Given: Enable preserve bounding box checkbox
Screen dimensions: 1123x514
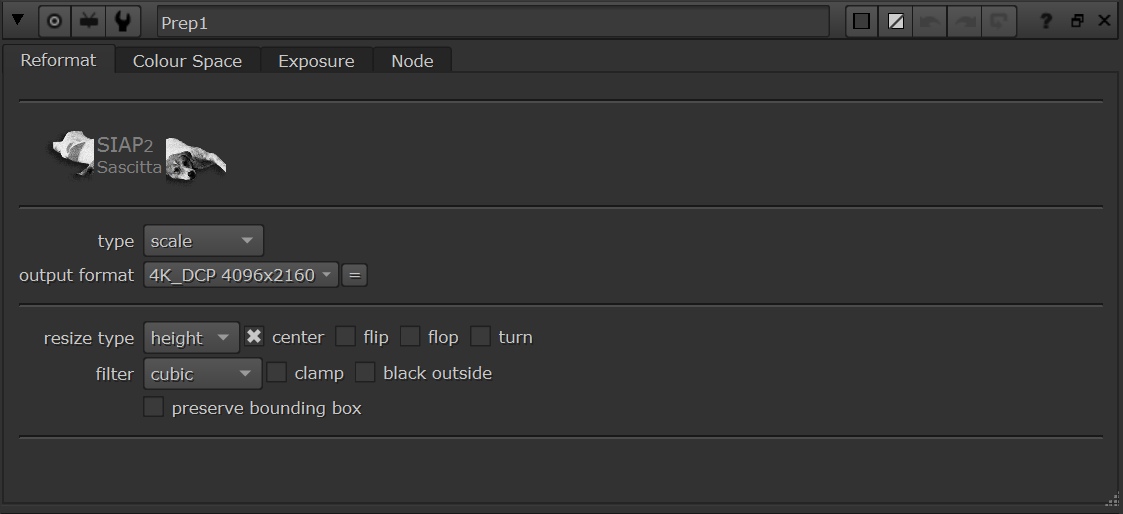Looking at the screenshot, I should pyautogui.click(x=153, y=407).
